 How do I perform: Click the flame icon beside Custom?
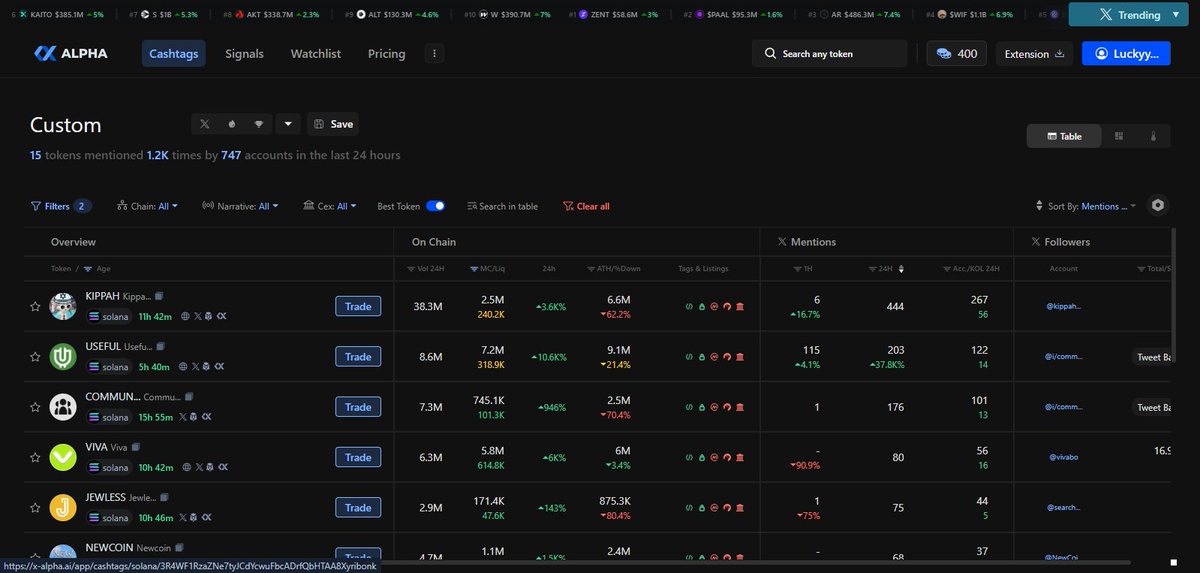(x=232, y=124)
